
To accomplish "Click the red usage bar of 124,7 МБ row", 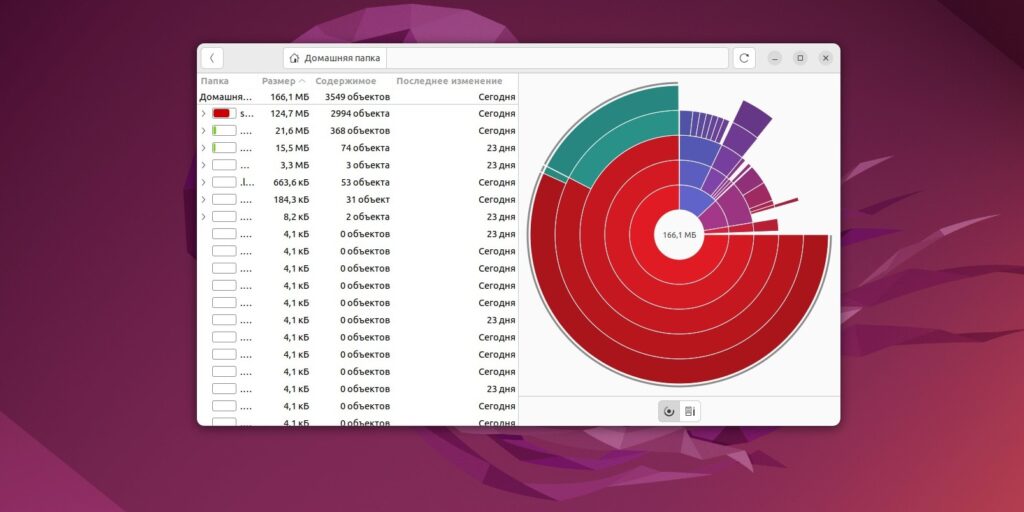I will point(224,114).
